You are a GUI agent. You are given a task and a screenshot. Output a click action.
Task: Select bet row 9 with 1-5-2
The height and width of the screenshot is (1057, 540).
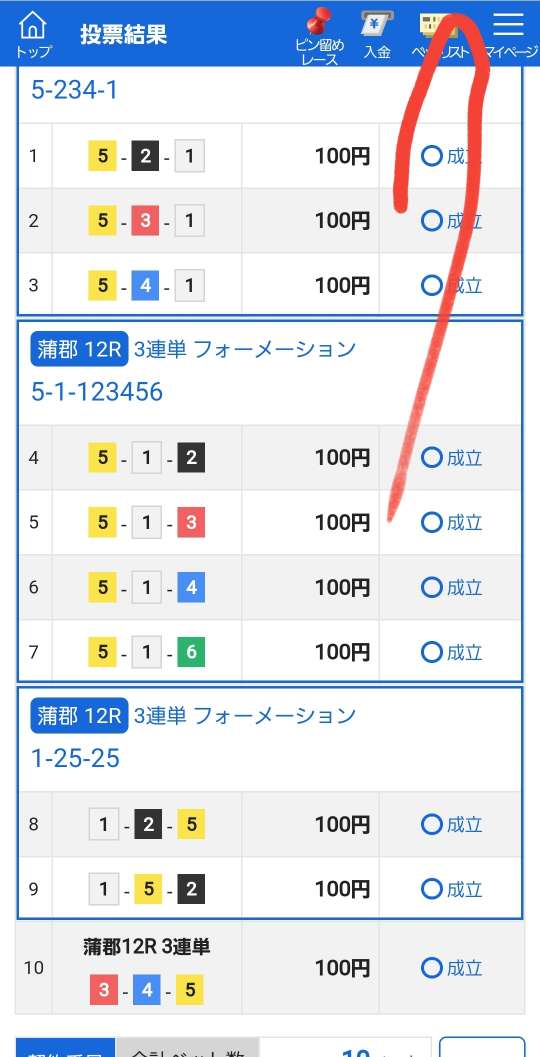pos(270,889)
